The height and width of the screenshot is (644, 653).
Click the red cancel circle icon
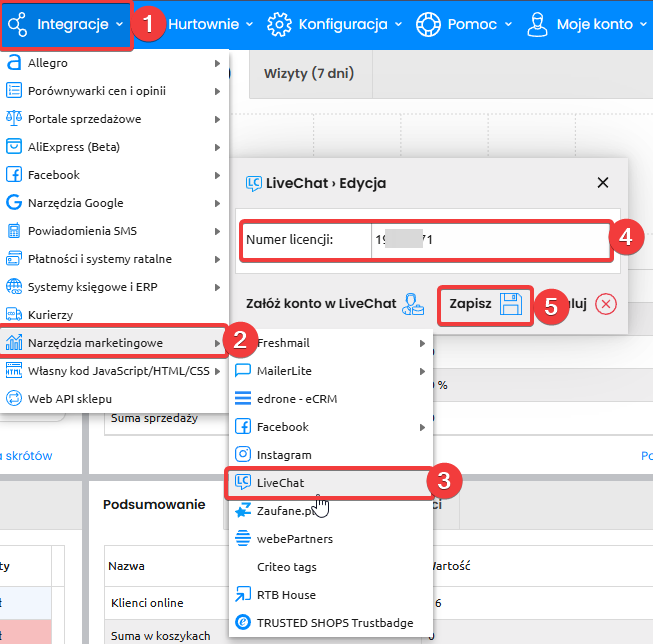coord(605,304)
